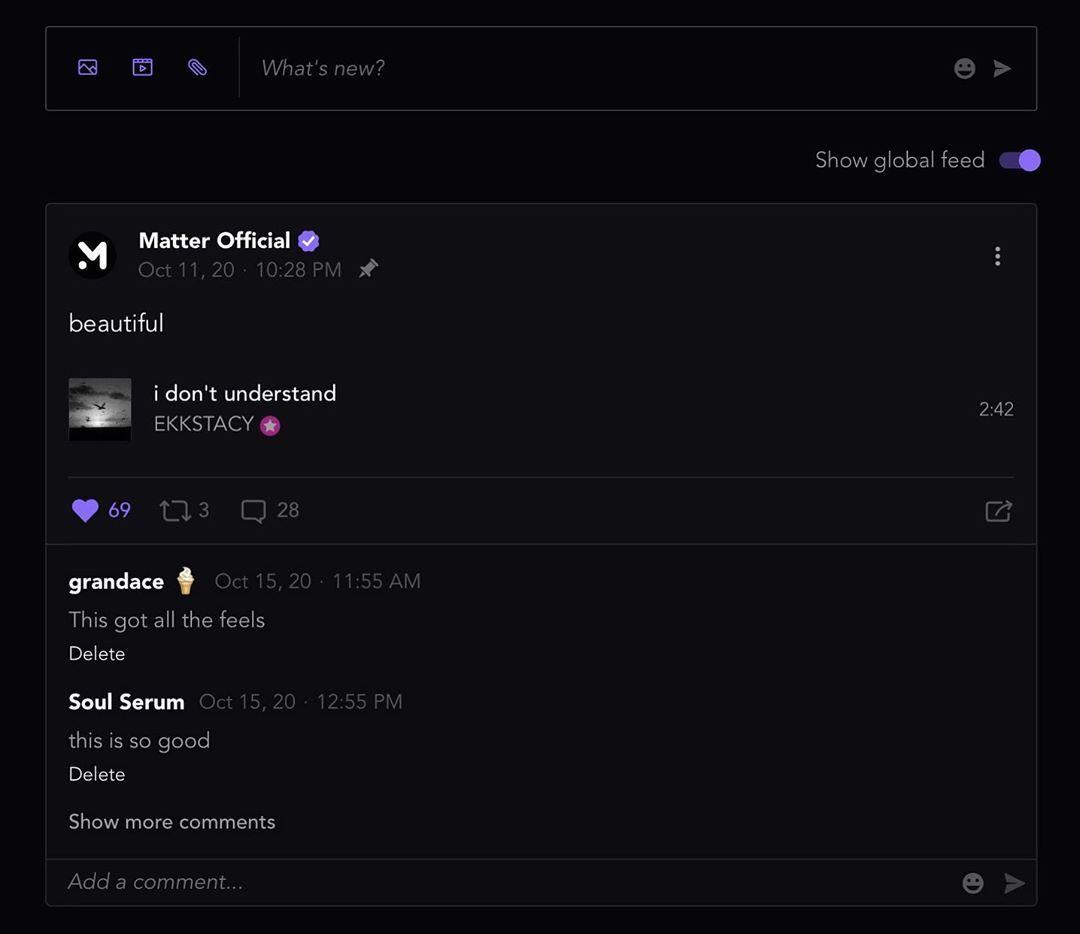The height and width of the screenshot is (934, 1080).
Task: Click the paperclip attachment icon
Action: point(198,68)
